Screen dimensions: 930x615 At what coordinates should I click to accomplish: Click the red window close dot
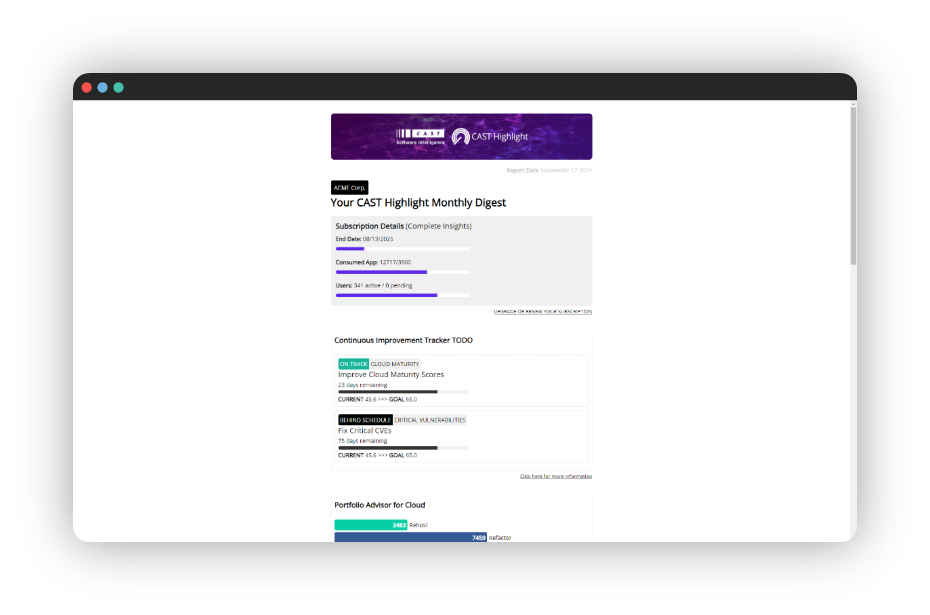(x=87, y=87)
